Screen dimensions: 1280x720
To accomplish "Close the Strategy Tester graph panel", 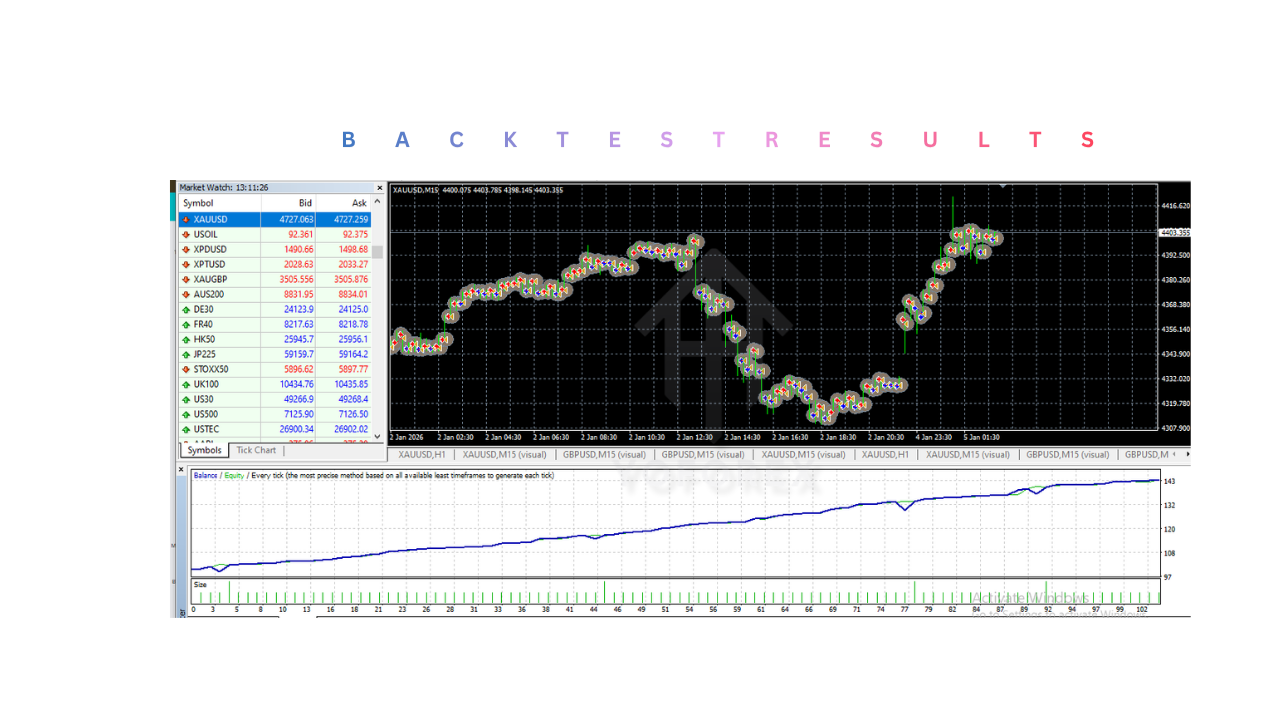I will (182, 468).
